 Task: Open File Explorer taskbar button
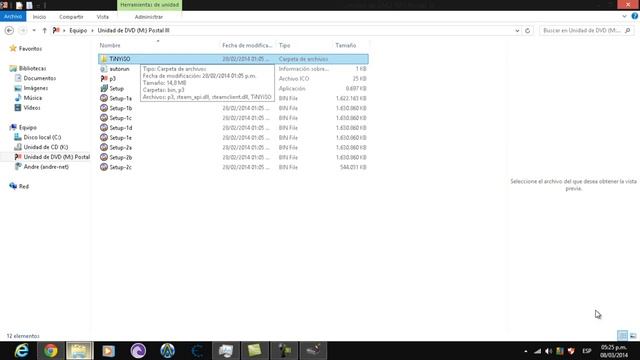[80, 351]
